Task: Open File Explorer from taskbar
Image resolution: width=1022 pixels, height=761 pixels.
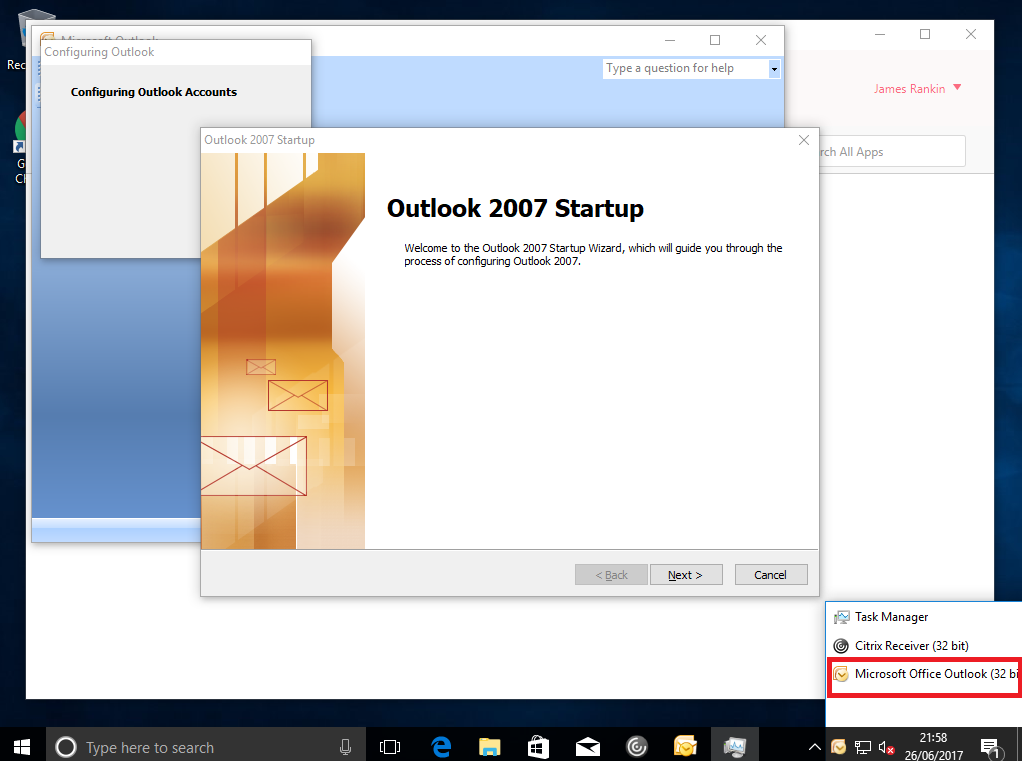Action: pyautogui.click(x=489, y=747)
